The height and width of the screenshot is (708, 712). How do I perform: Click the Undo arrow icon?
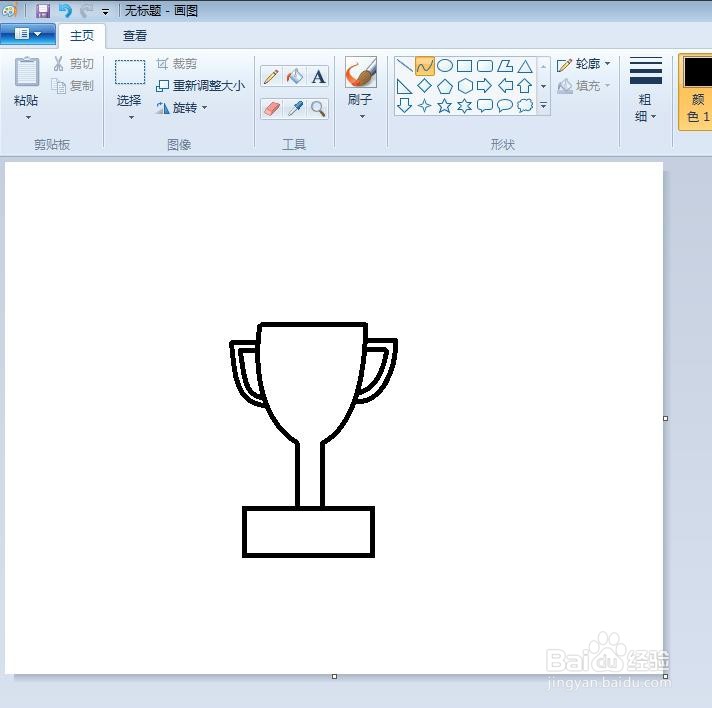point(65,10)
